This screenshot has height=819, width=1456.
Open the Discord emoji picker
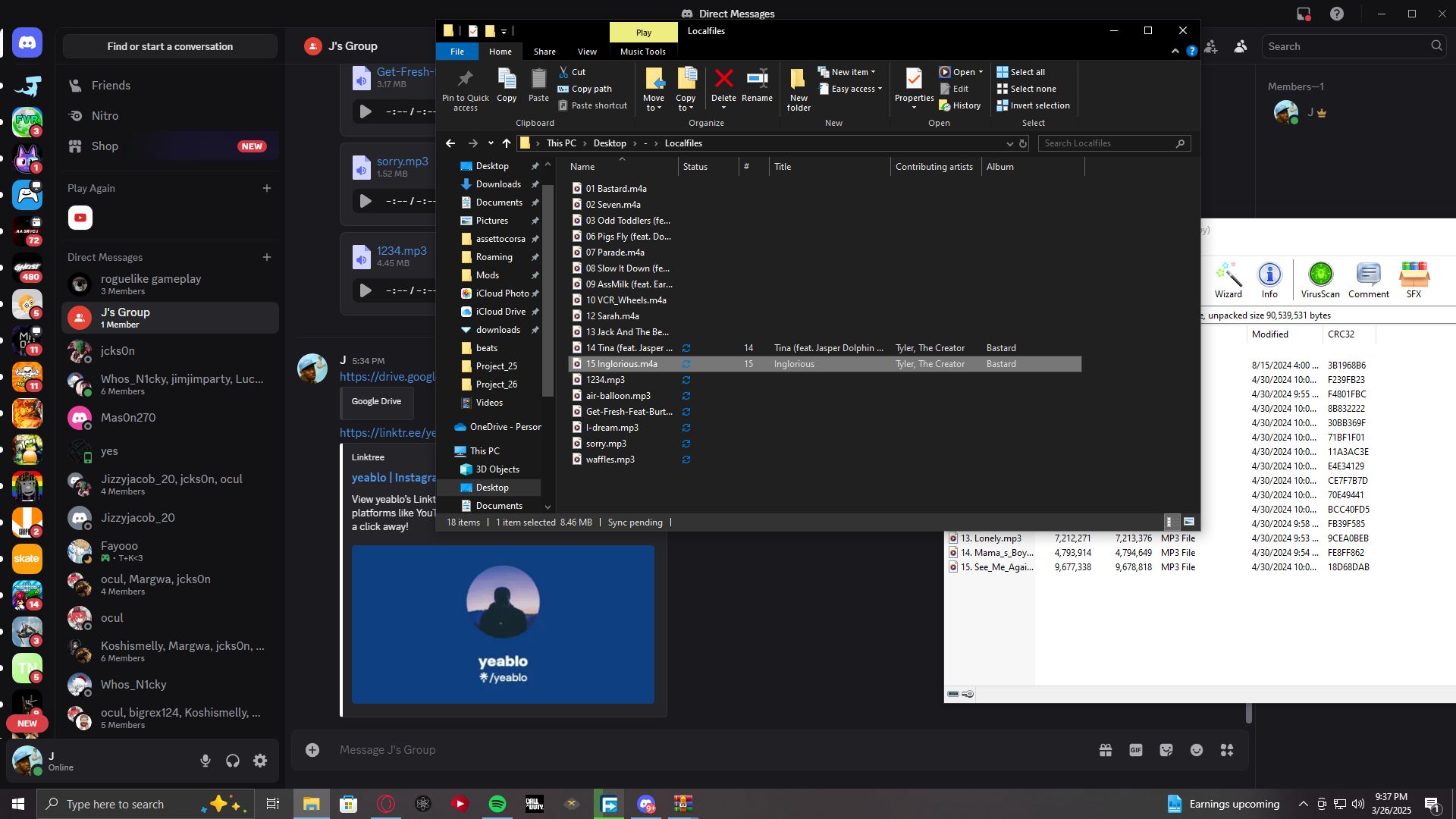[1196, 750]
